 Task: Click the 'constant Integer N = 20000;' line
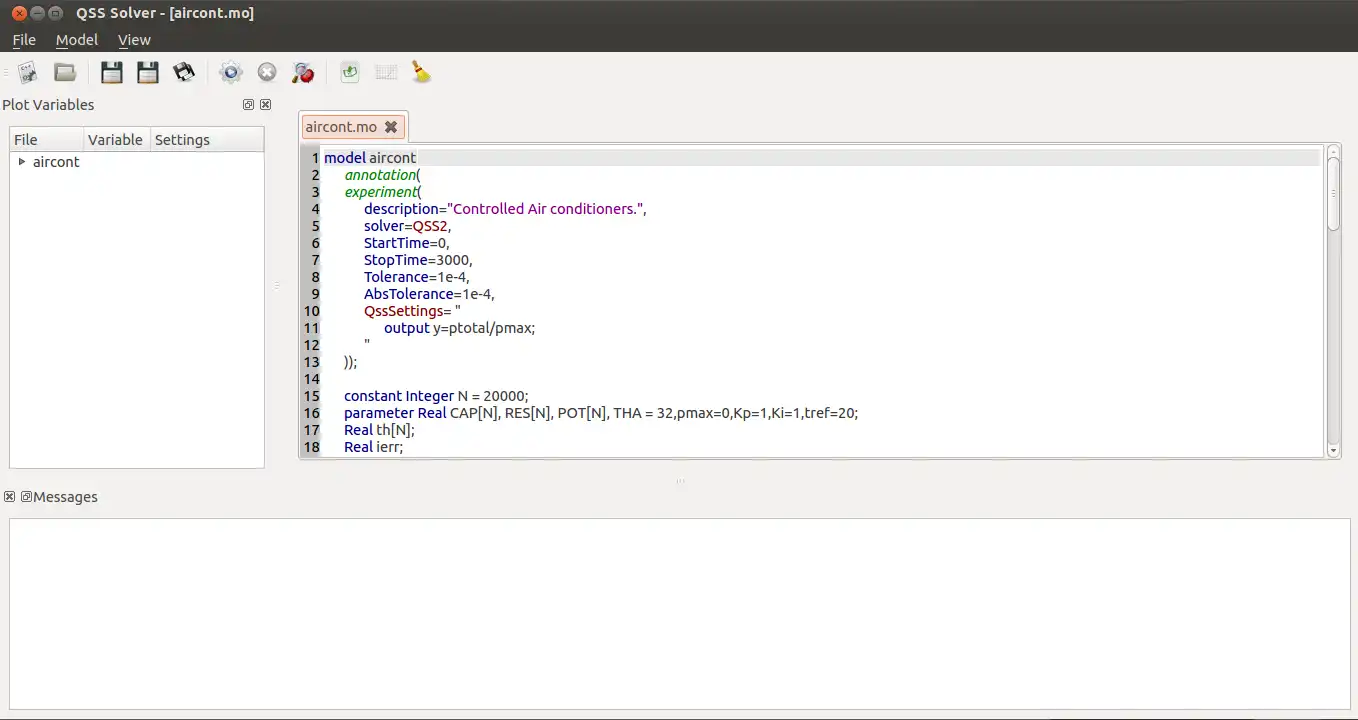pyautogui.click(x=436, y=396)
